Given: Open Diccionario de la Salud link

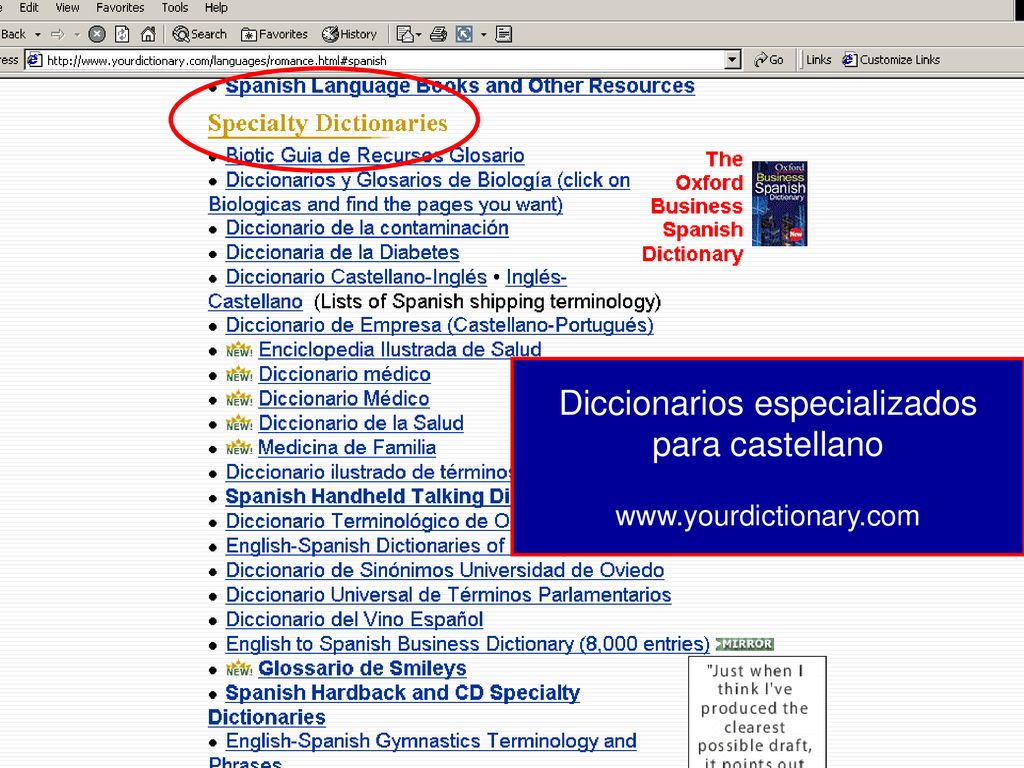Looking at the screenshot, I should tap(361, 423).
